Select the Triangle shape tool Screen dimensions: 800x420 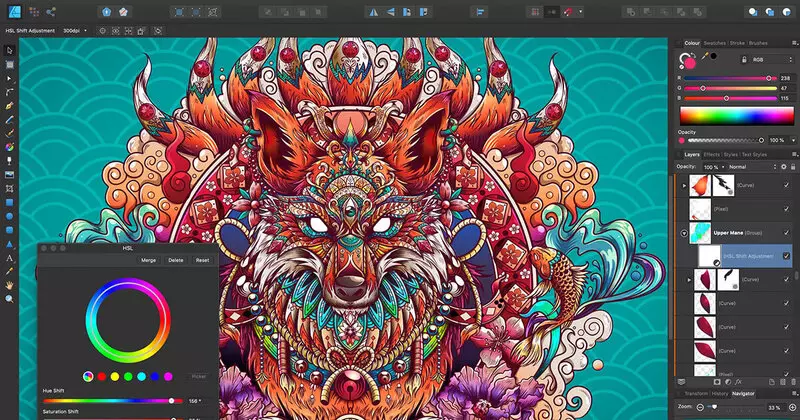coord(9,244)
